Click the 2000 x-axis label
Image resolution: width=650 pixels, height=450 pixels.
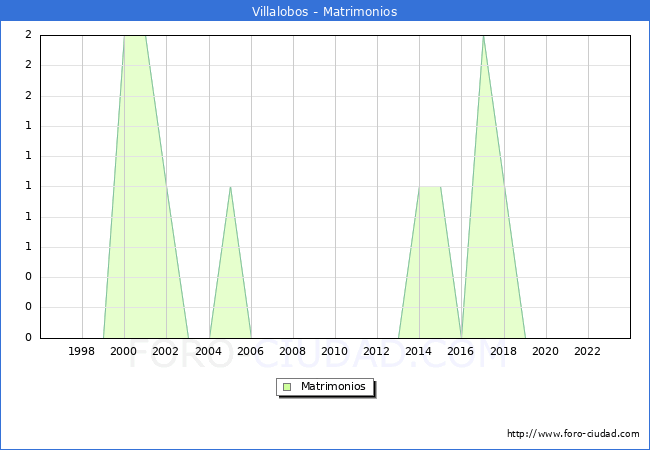click(124, 351)
